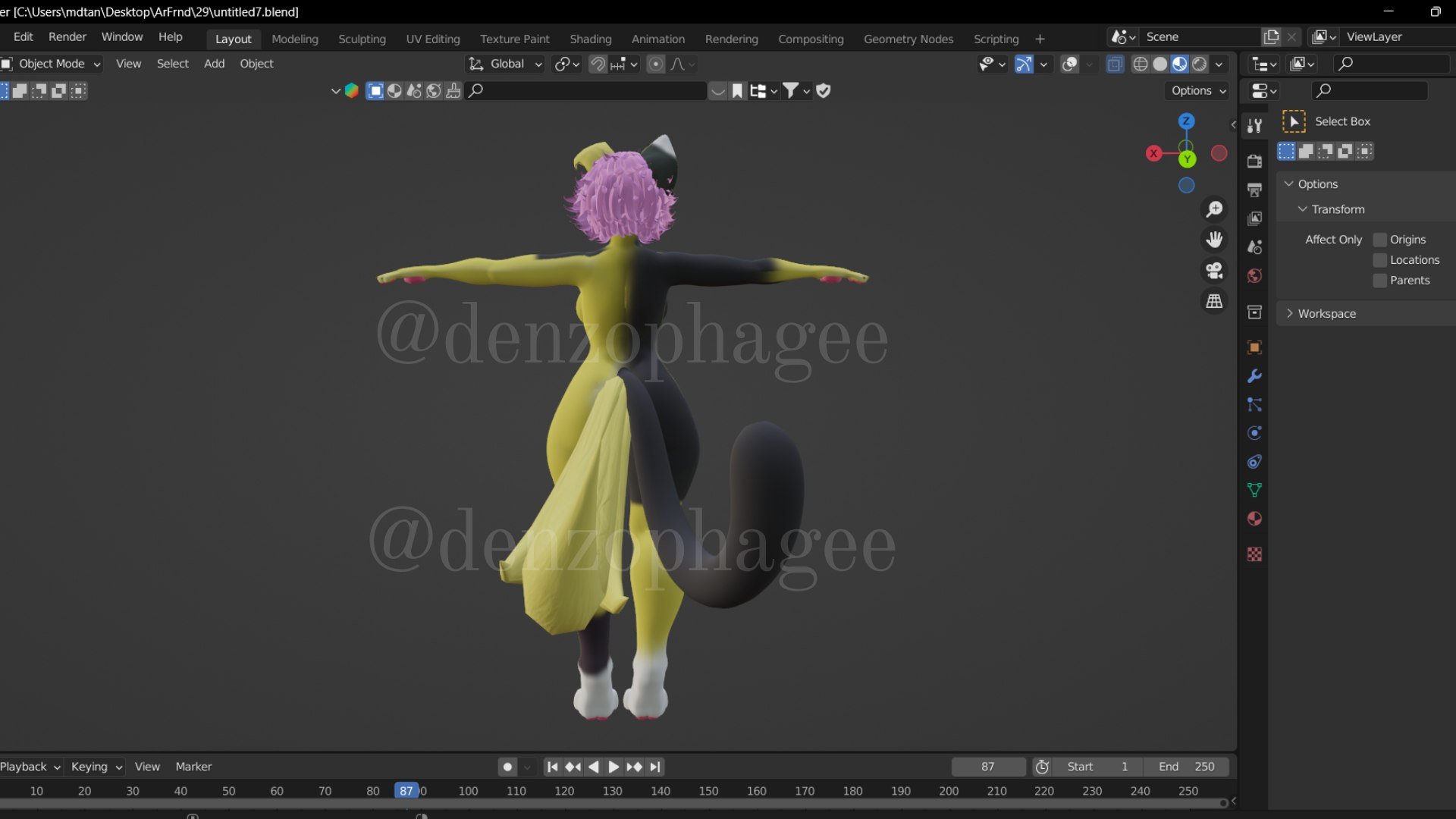The image size is (1456, 819).
Task: Click frame 150 on the timeline ruler
Action: point(708,791)
